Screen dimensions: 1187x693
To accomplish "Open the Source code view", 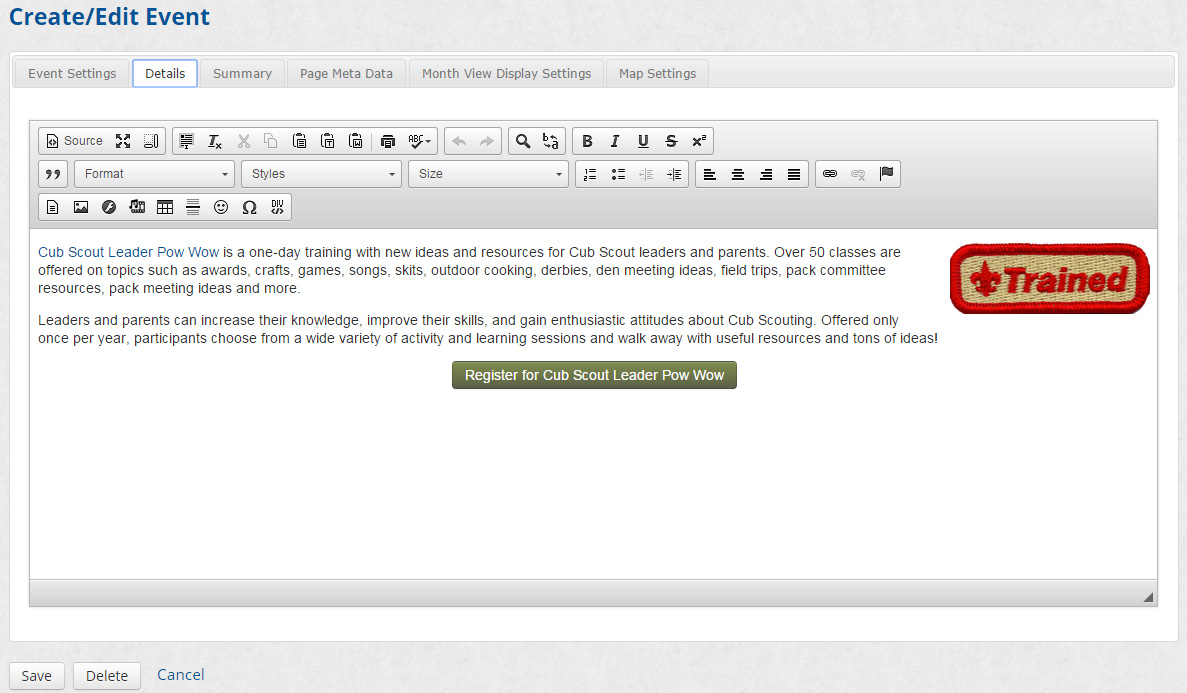I will click(x=74, y=141).
